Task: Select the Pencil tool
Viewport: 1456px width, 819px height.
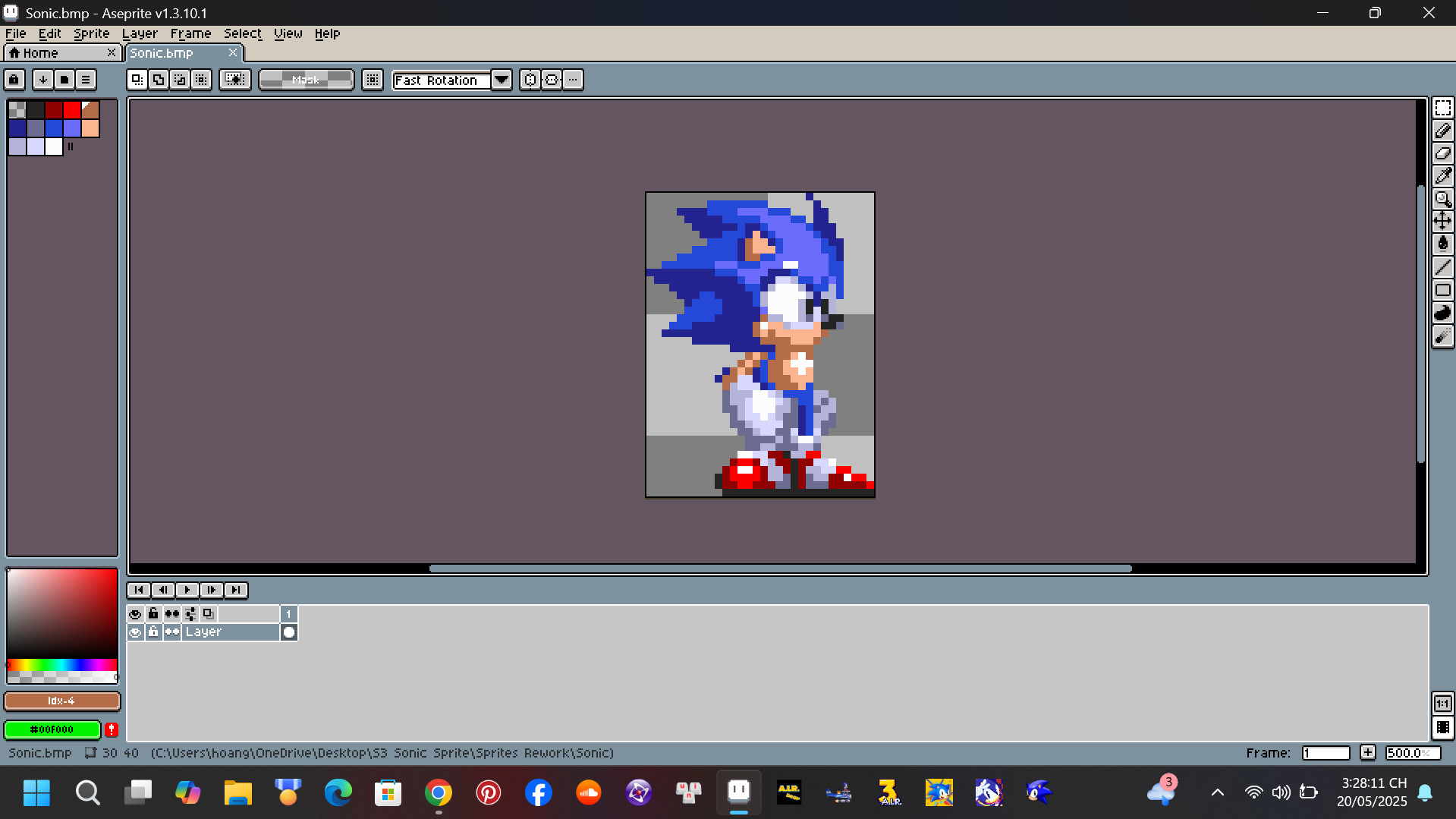Action: [1442, 131]
